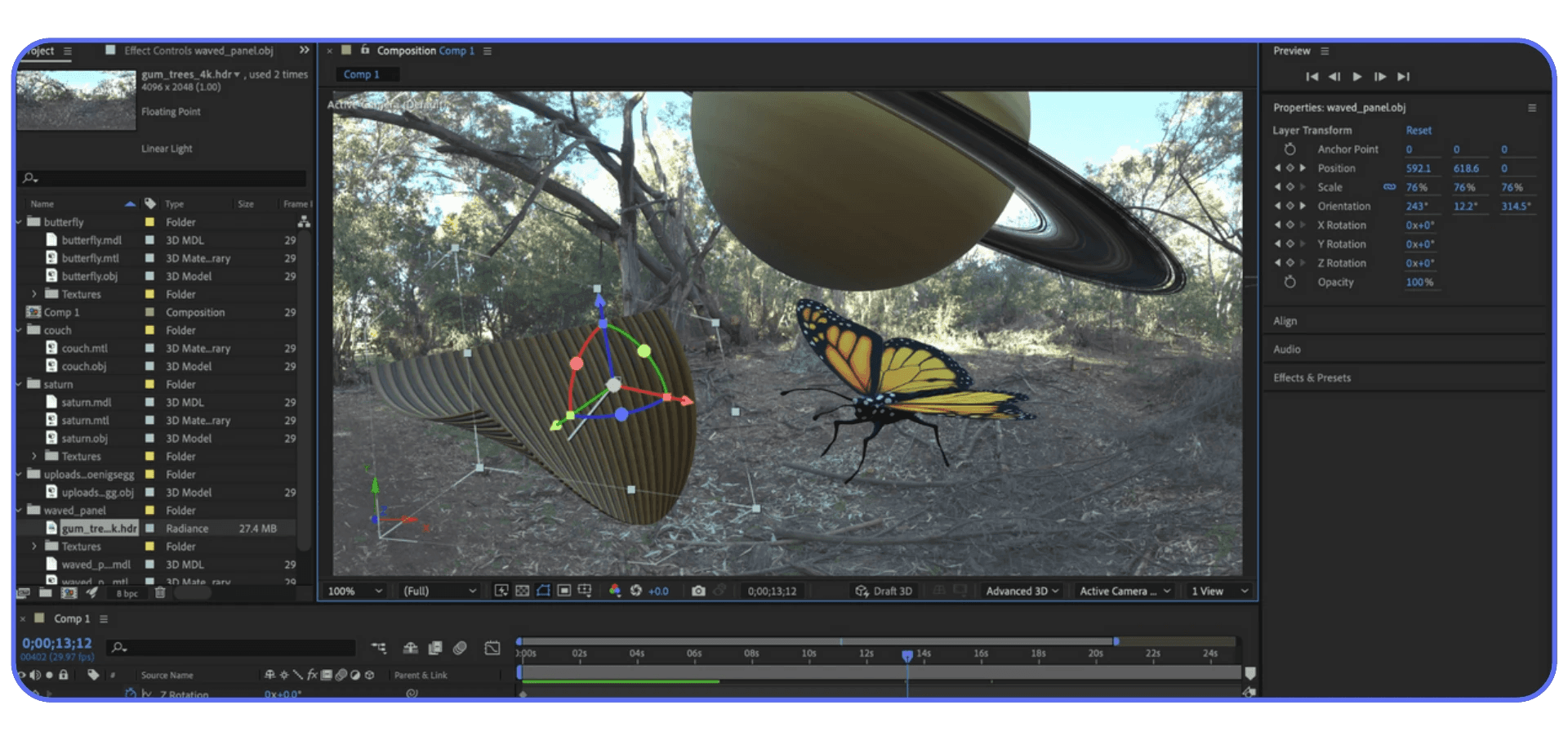
Task: Open the Show Channels and Color Management icon
Action: pos(615,590)
